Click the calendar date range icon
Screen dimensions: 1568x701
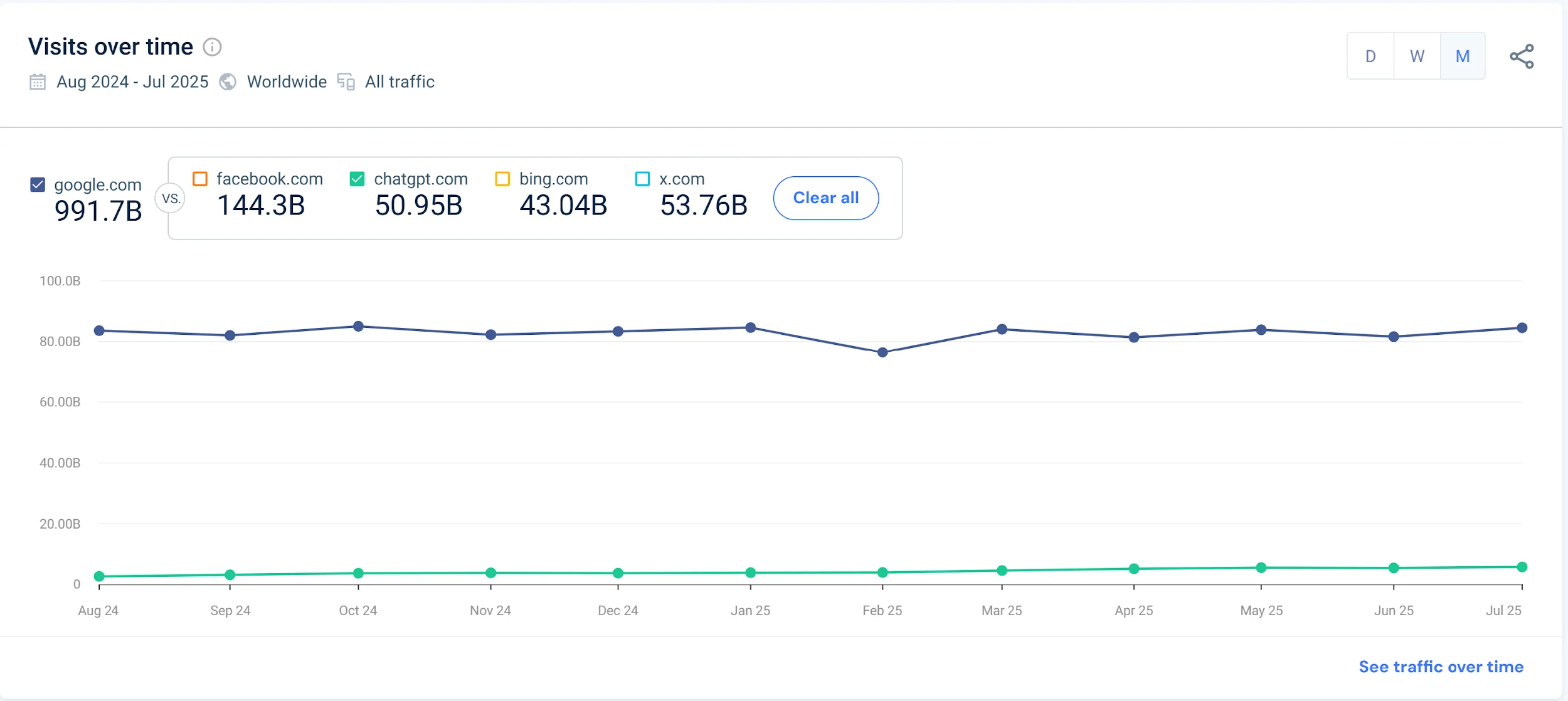(38, 82)
